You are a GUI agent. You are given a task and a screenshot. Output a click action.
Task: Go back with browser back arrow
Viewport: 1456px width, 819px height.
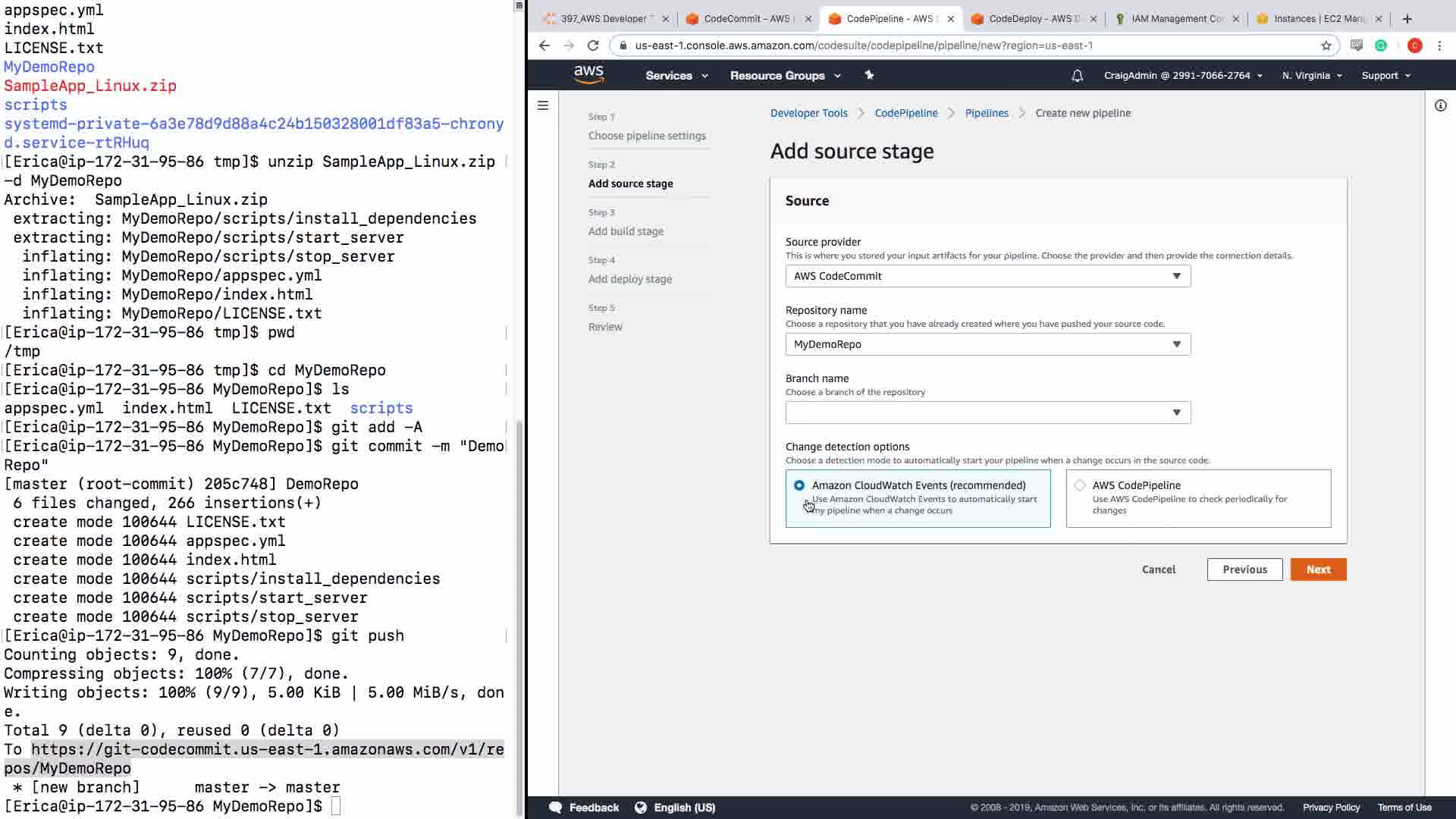pos(544,45)
